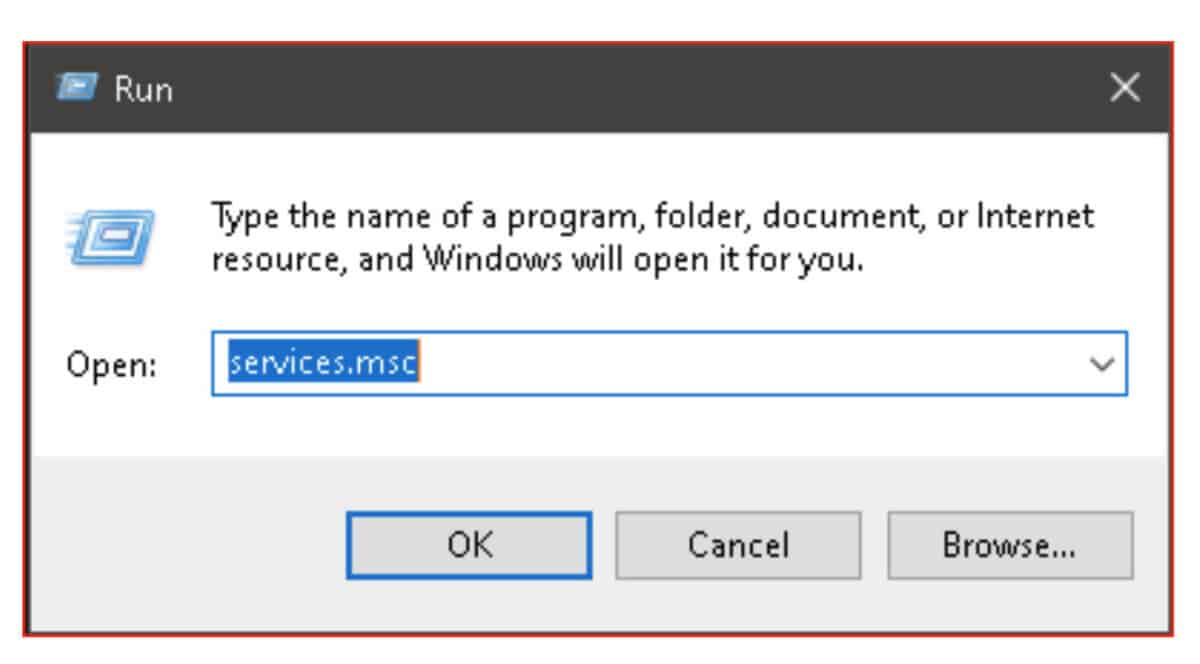Screen dimensions: 1200x664
Task: Click white blank space below Open field
Action: click(600, 425)
